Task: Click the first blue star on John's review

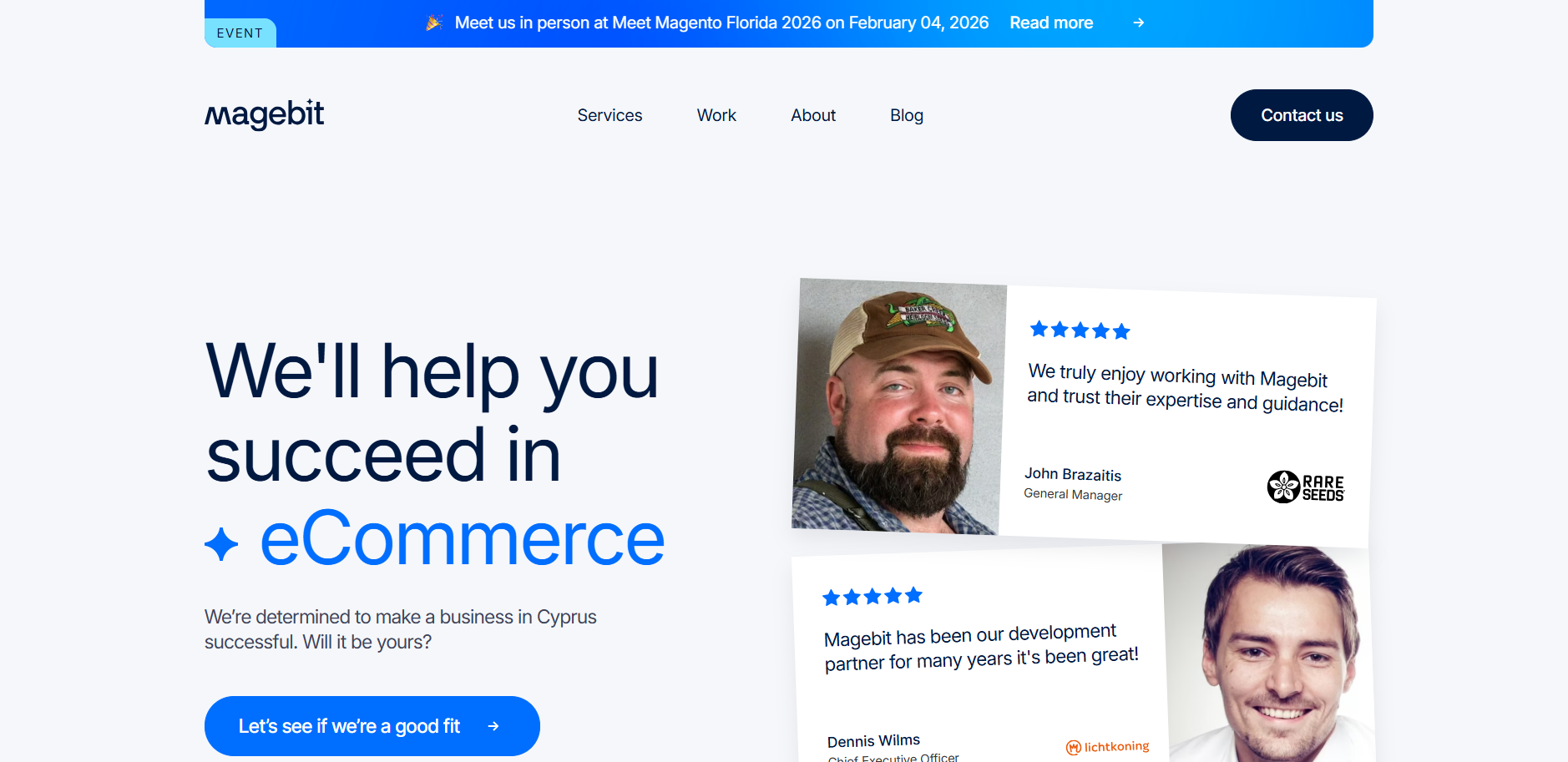Action: click(x=1038, y=330)
